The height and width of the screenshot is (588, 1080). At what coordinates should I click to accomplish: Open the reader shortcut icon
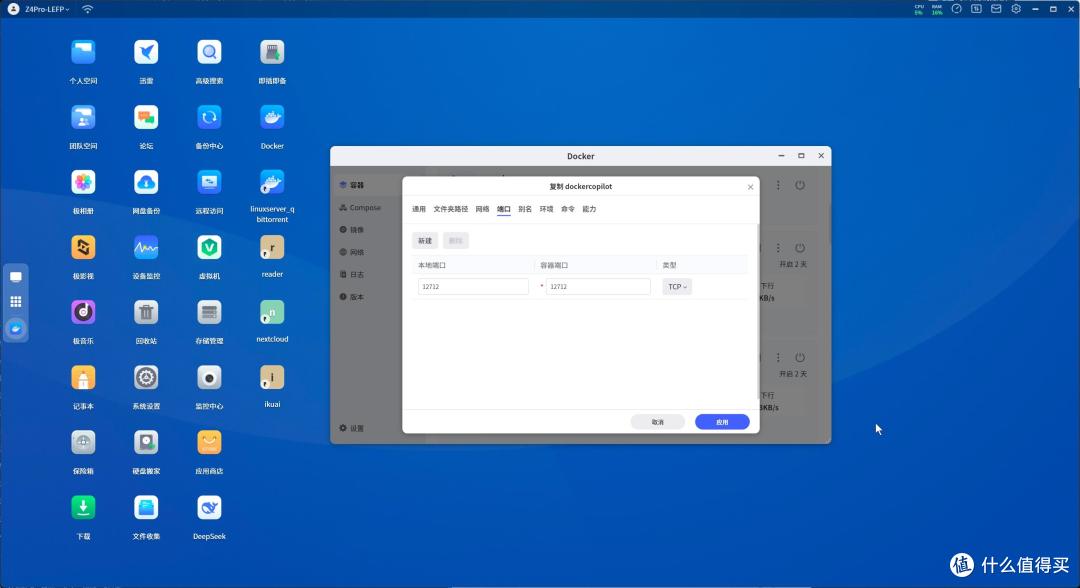point(272,247)
